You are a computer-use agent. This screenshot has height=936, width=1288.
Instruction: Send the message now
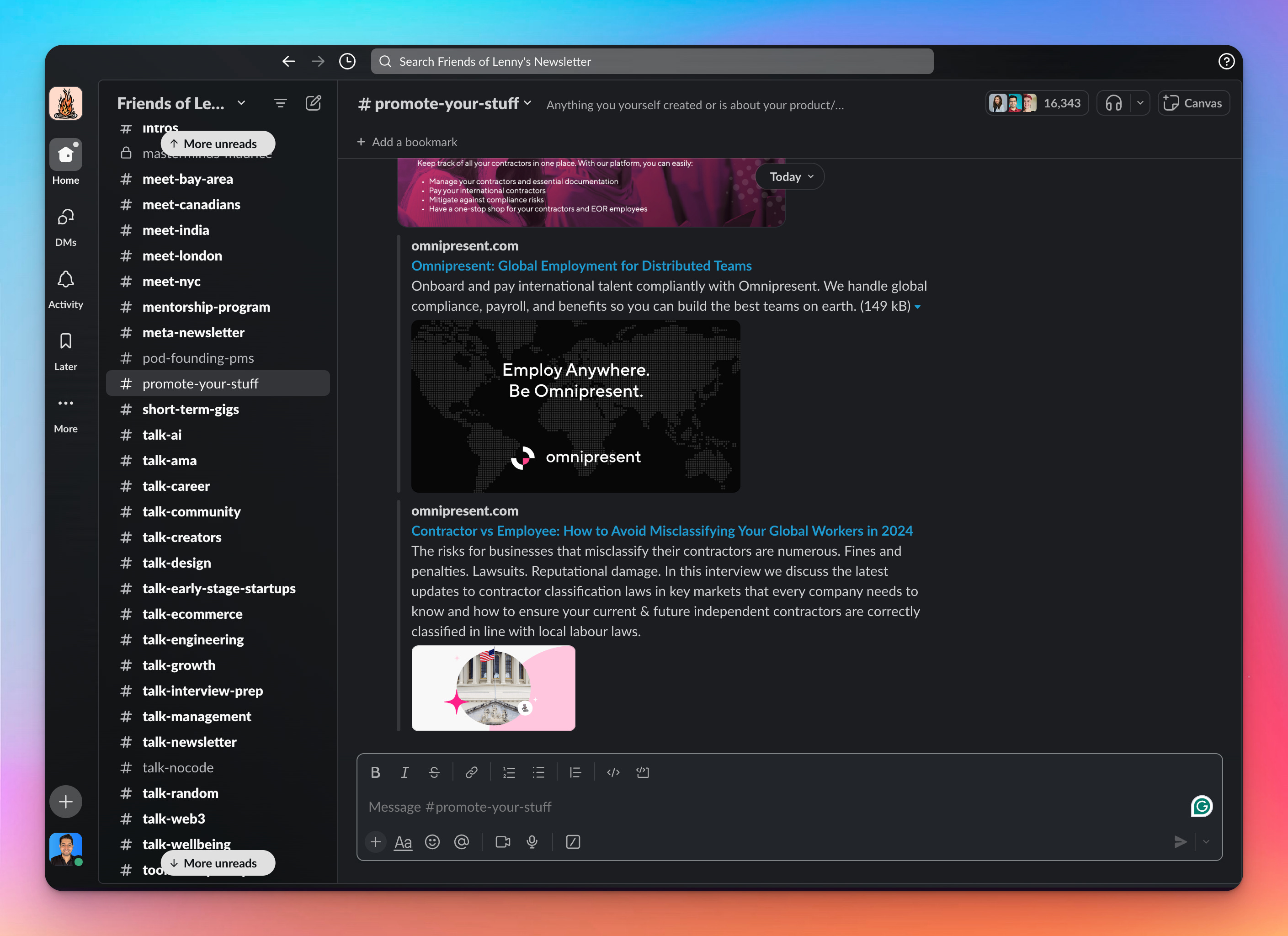[x=1181, y=842]
